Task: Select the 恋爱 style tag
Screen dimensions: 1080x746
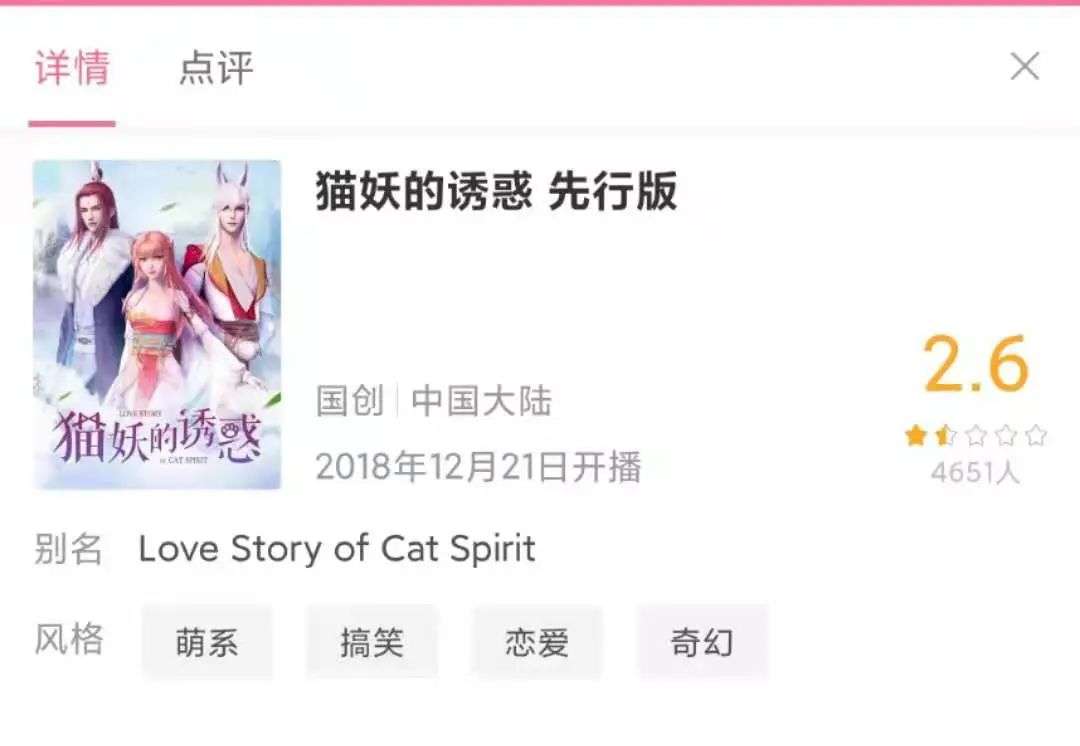Action: (537, 642)
